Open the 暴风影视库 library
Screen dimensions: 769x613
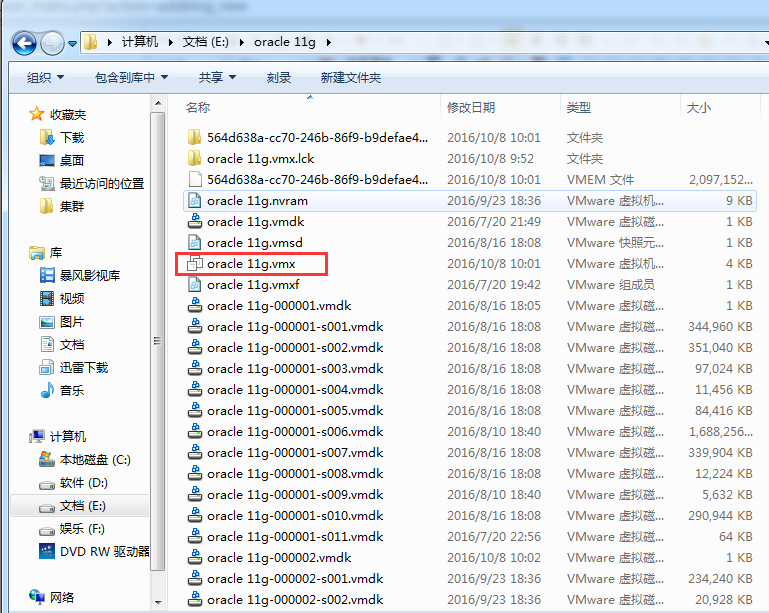[x=90, y=276]
